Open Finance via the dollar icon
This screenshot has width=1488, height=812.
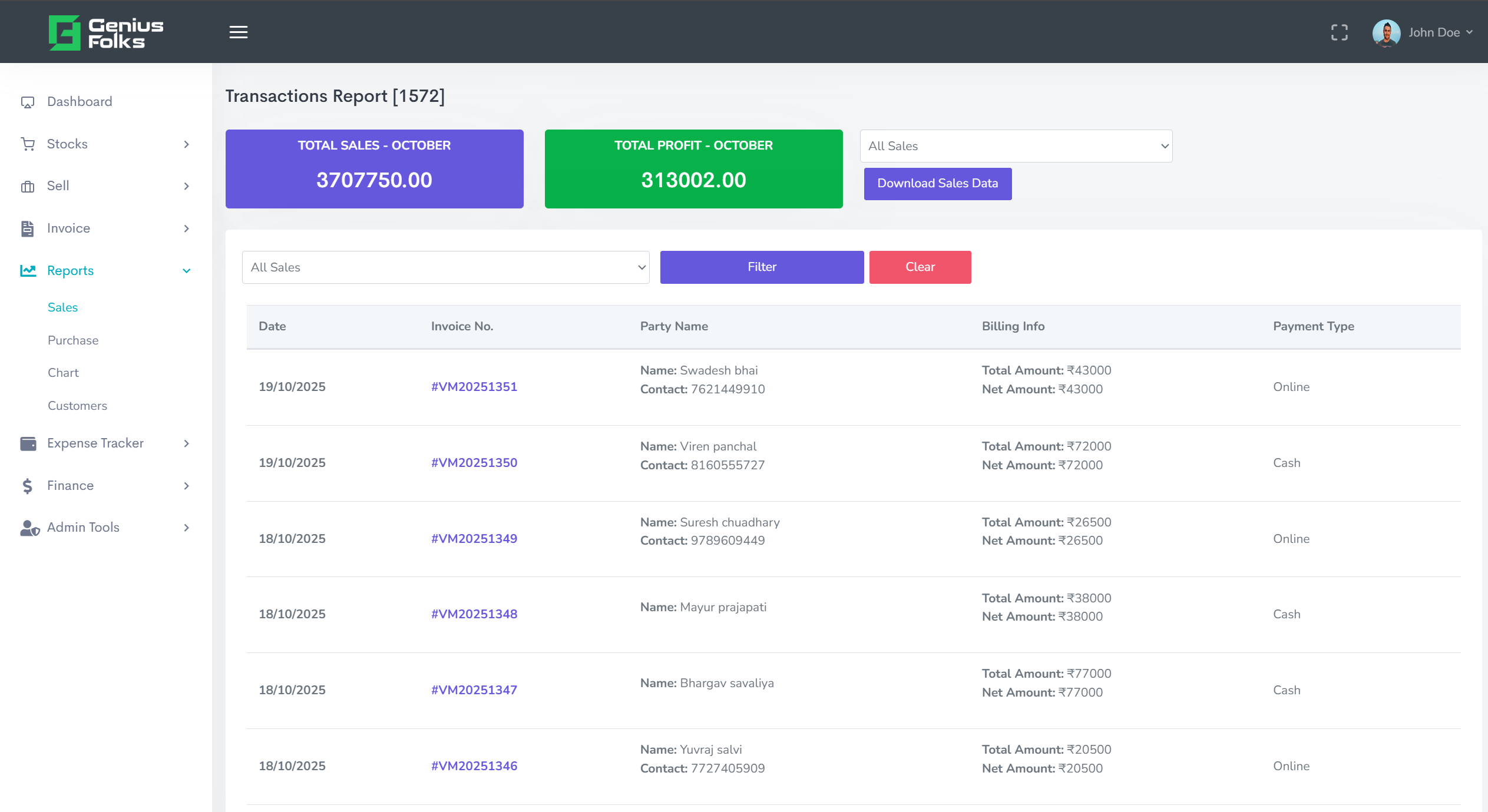pos(27,485)
